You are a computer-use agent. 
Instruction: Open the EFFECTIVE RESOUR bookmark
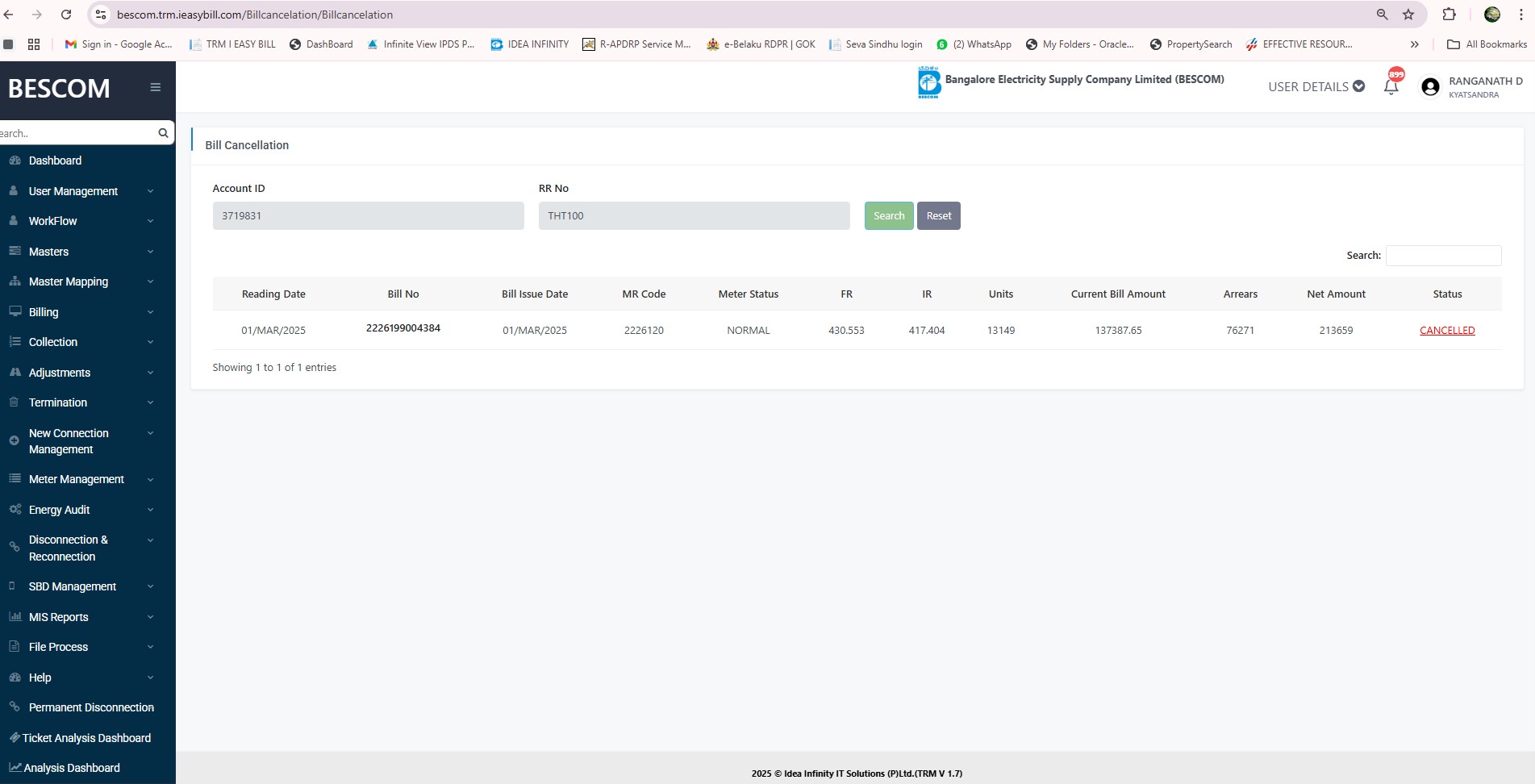click(1299, 44)
